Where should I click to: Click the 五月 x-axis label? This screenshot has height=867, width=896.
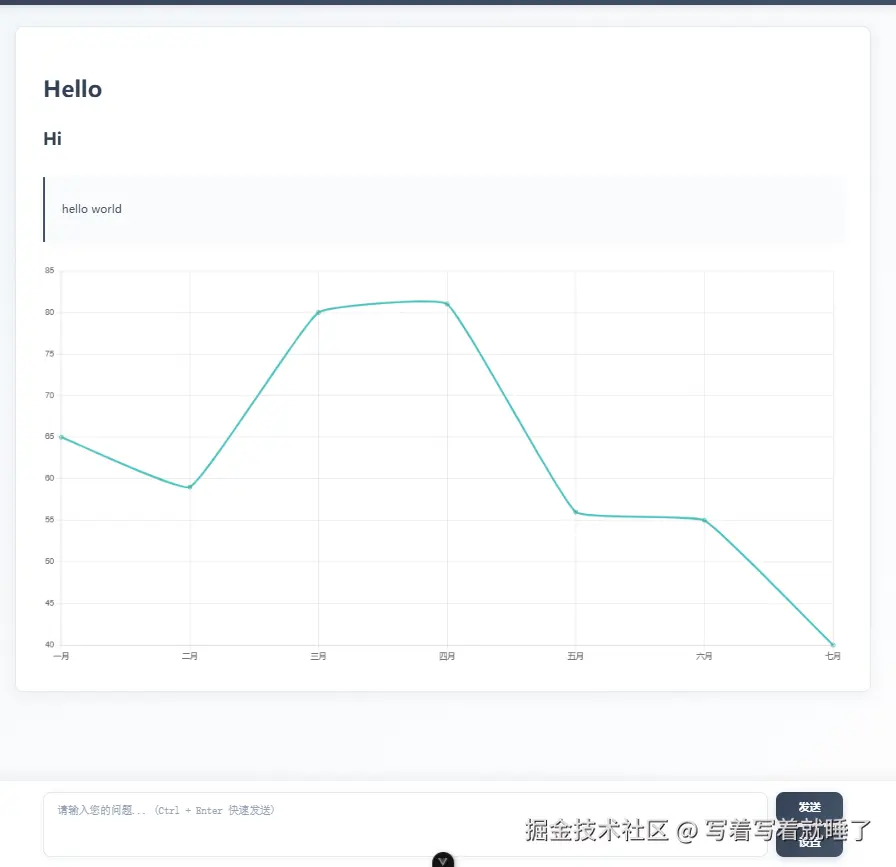[575, 656]
